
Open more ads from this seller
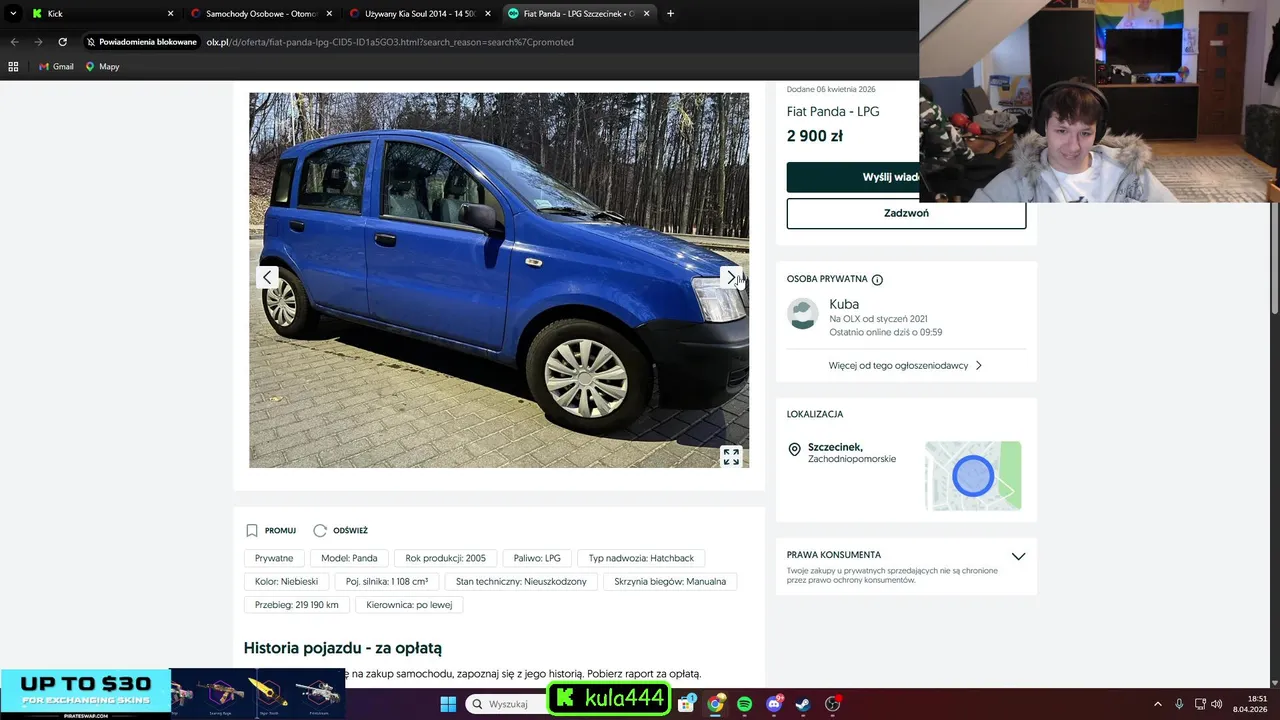(x=906, y=365)
